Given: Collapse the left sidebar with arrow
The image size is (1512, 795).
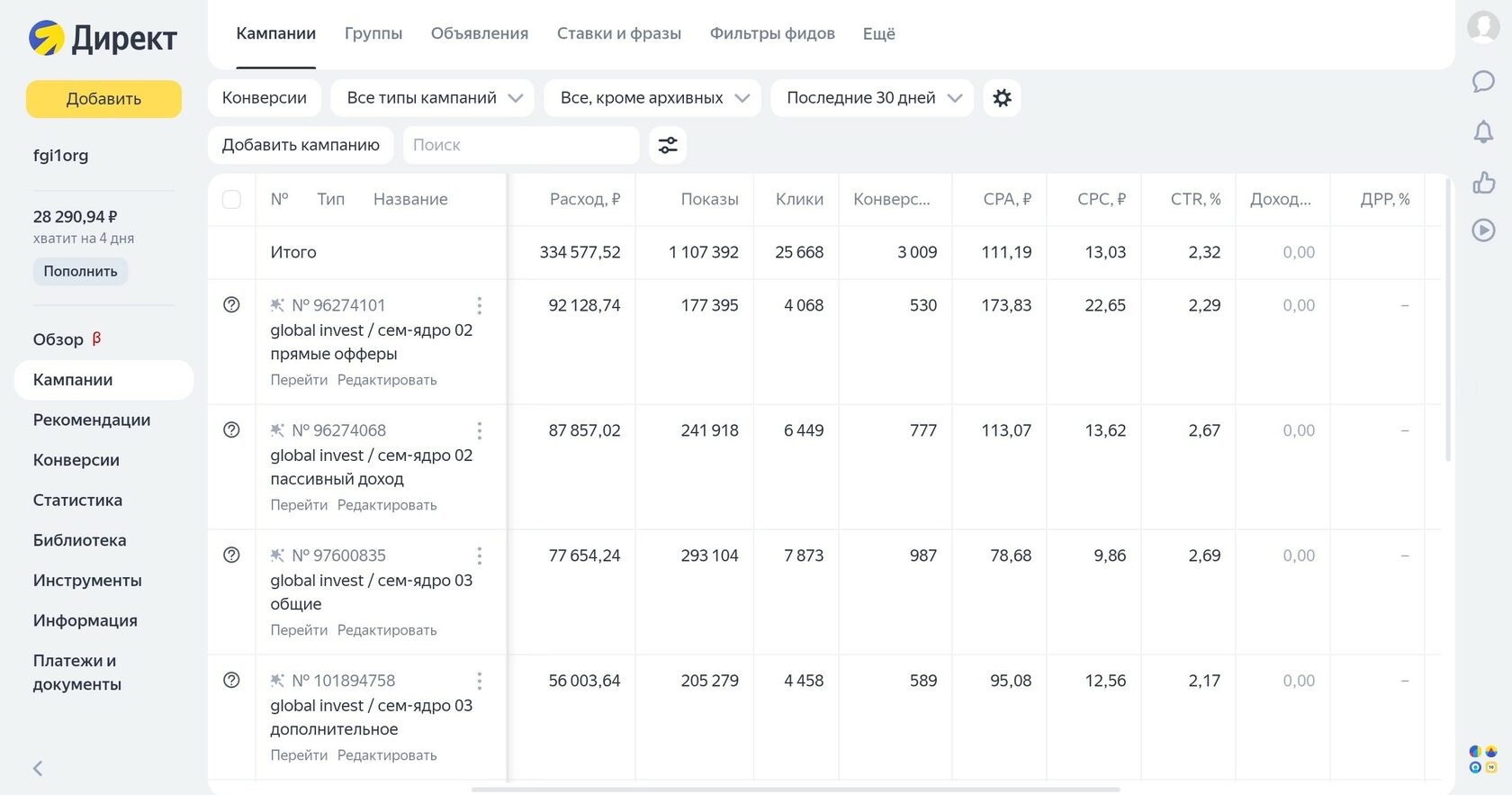Looking at the screenshot, I should (x=38, y=768).
